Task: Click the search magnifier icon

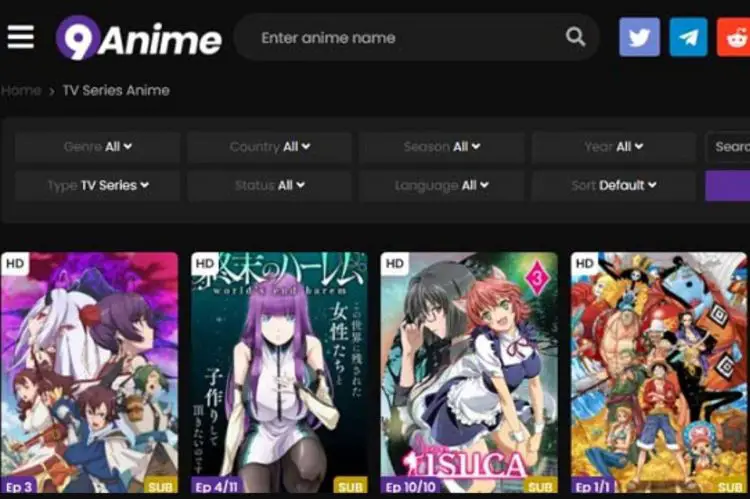Action: tap(575, 37)
